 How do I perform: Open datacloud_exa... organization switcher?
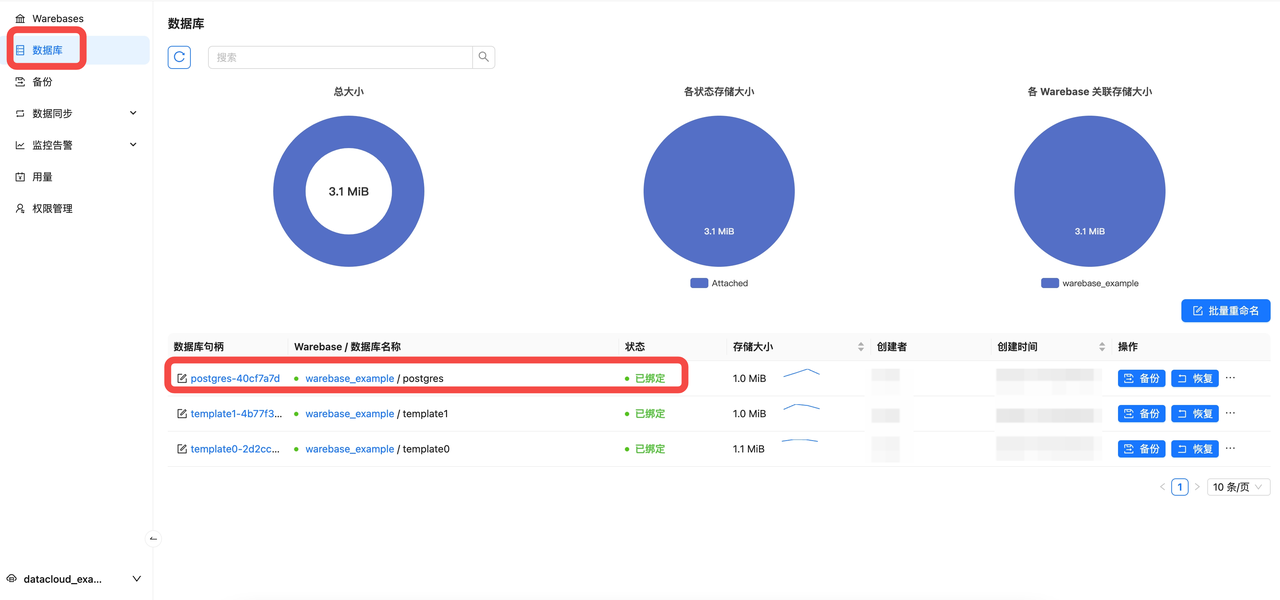coord(75,579)
